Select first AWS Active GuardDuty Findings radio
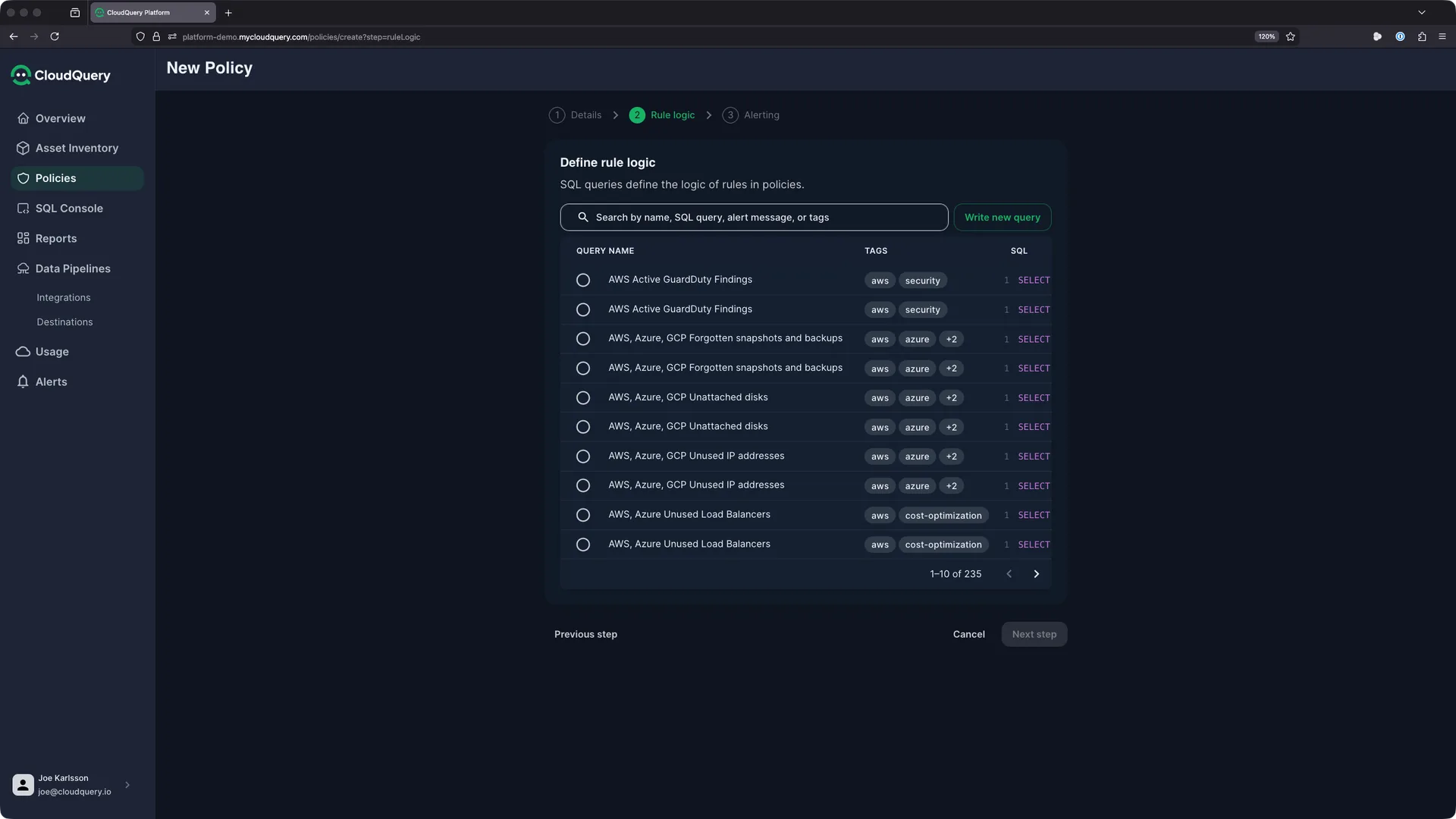This screenshot has width=1456, height=819. point(583,281)
